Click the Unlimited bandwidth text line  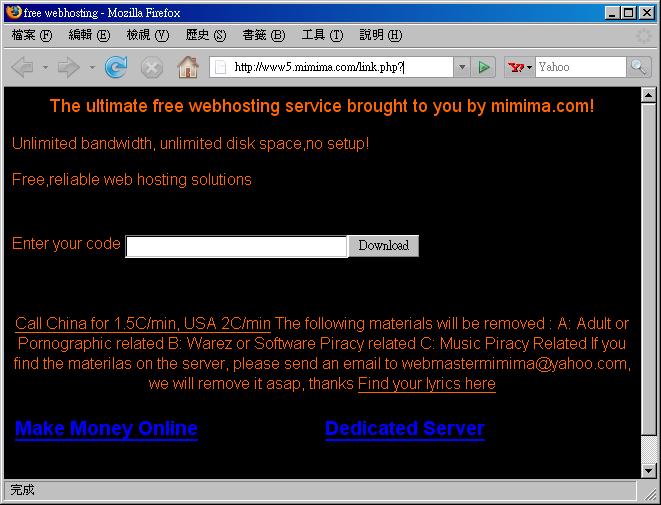point(191,144)
